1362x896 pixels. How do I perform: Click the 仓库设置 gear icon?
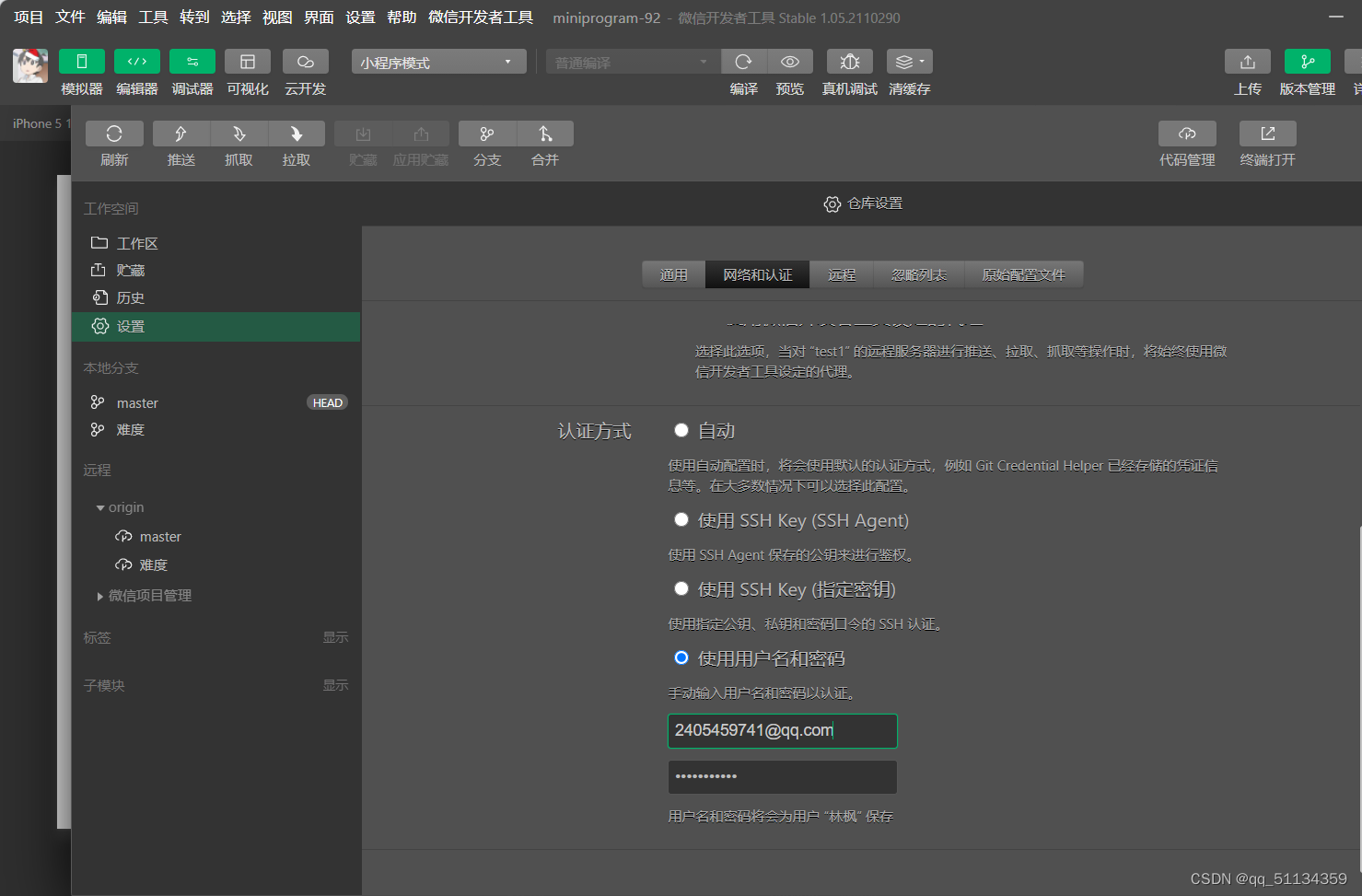832,204
